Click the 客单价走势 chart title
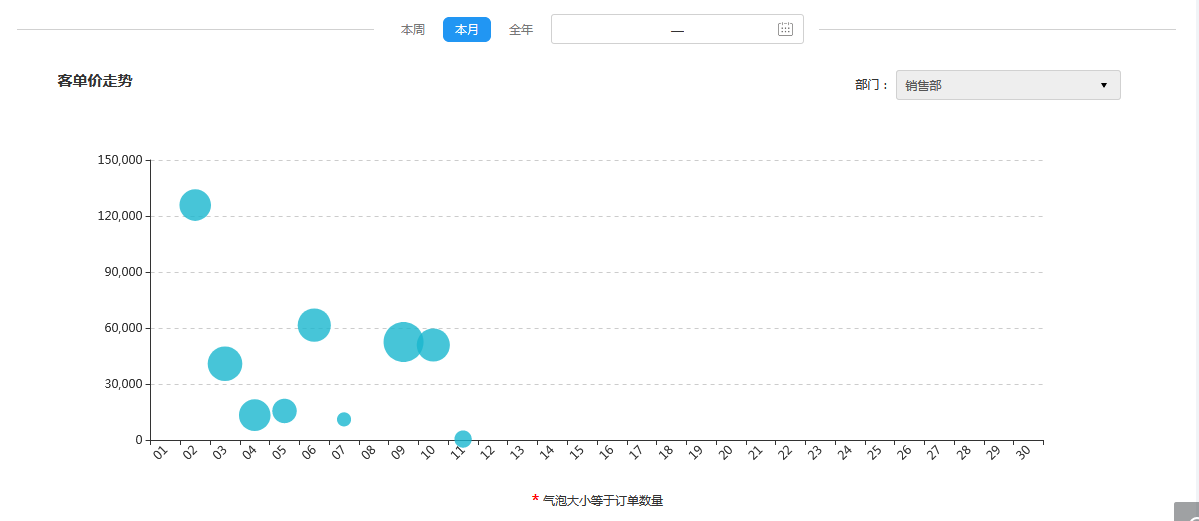The height and width of the screenshot is (521, 1199). point(95,81)
